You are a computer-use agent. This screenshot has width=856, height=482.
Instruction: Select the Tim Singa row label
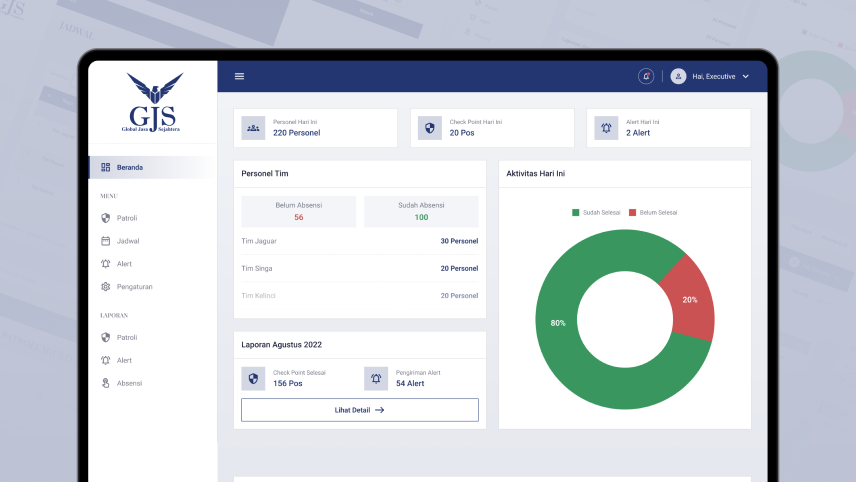click(x=257, y=268)
